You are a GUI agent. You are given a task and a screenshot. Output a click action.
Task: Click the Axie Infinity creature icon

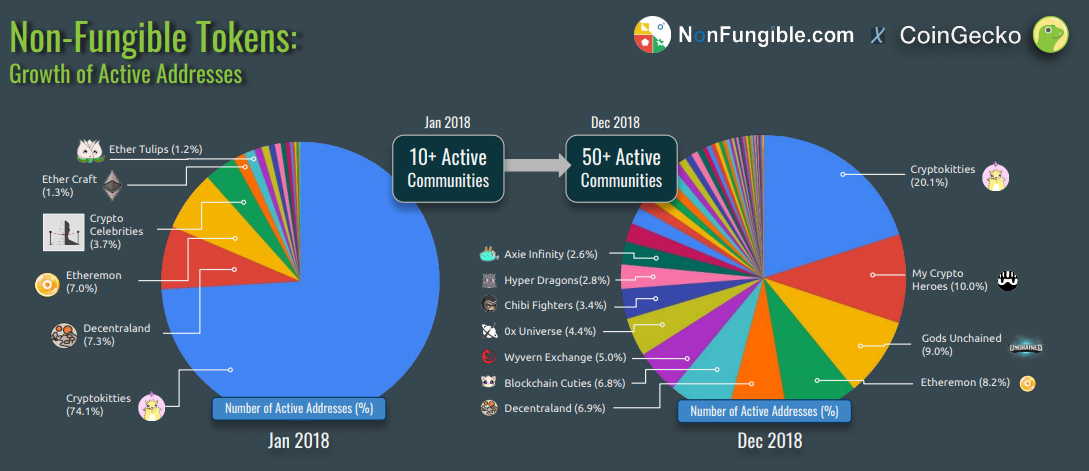tap(489, 254)
